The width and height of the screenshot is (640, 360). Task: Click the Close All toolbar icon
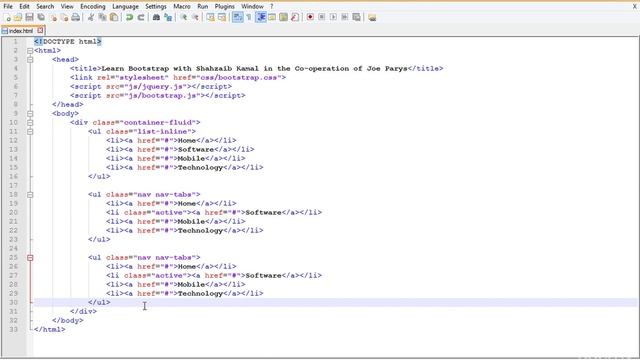[64, 17]
